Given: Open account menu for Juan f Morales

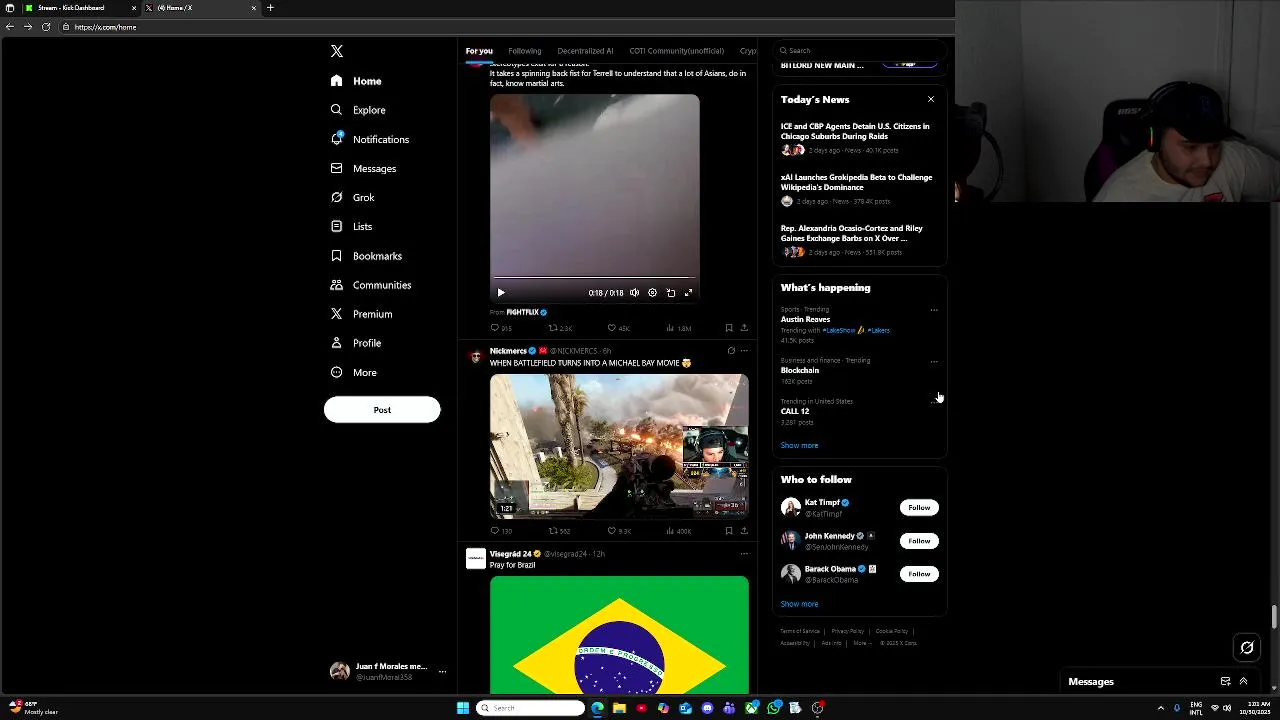Looking at the screenshot, I should tap(388, 671).
